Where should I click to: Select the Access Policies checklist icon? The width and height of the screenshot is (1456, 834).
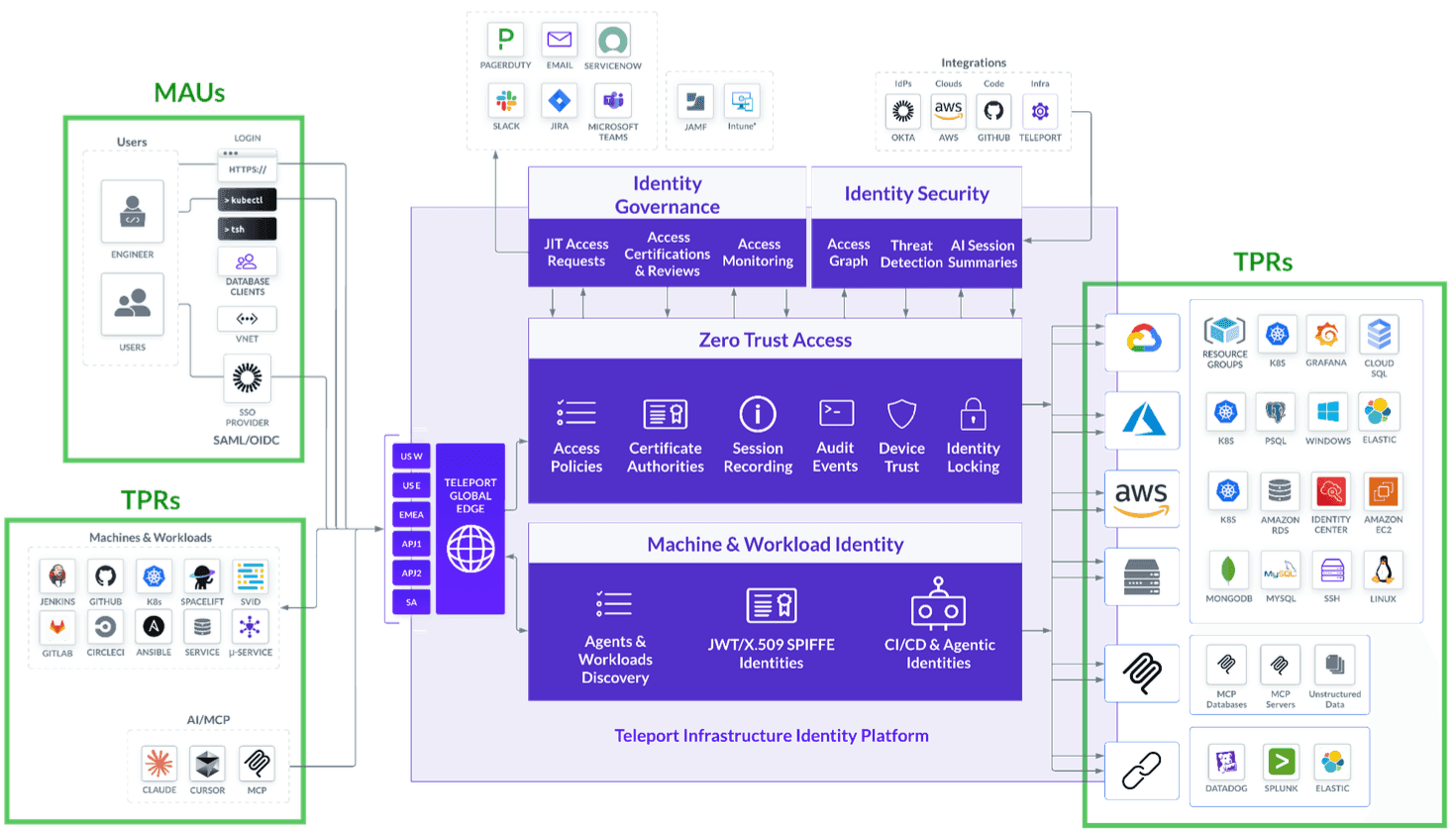pos(575,413)
